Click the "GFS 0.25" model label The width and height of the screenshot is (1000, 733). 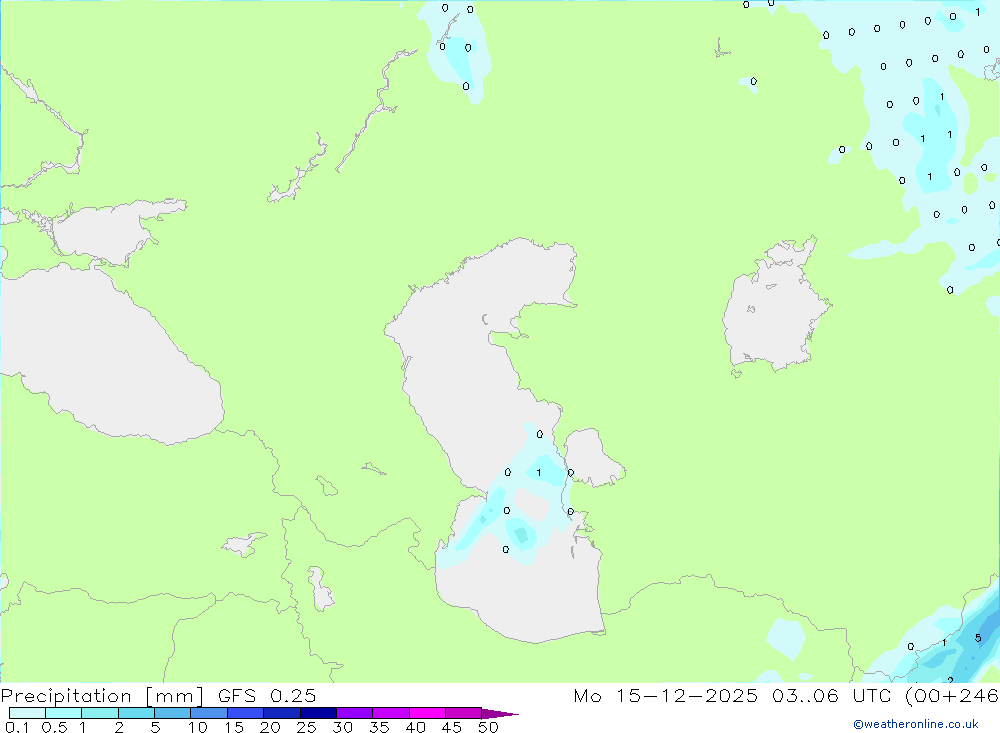[x=267, y=695]
